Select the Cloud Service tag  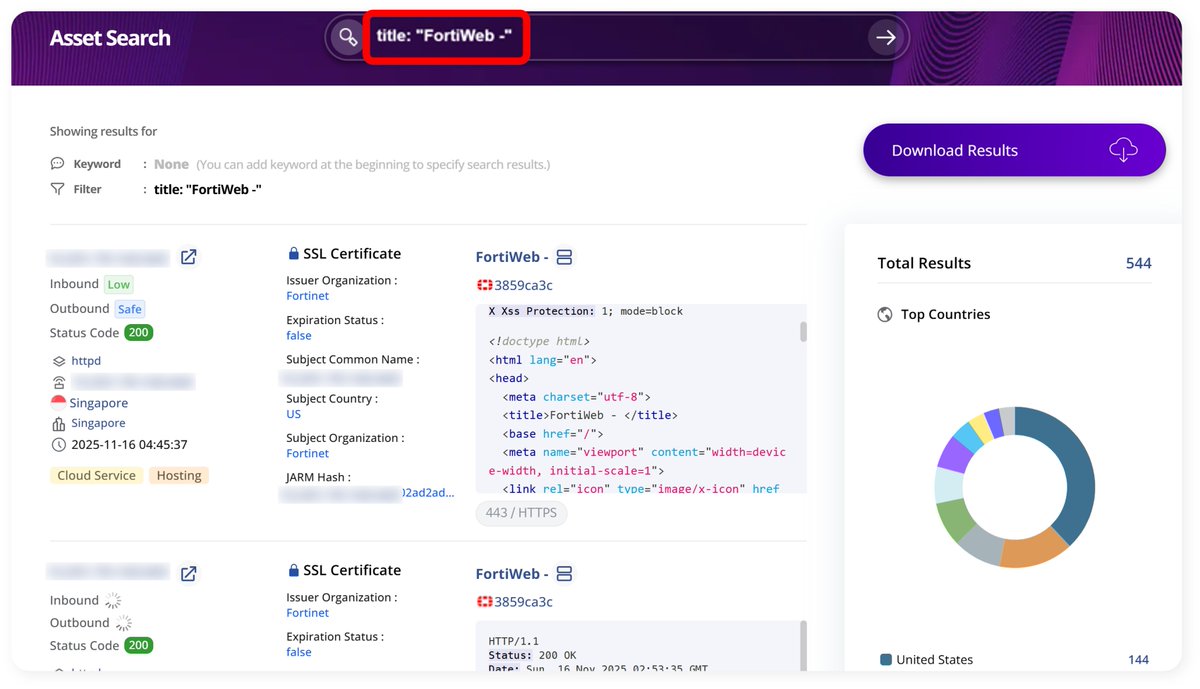[x=96, y=476]
